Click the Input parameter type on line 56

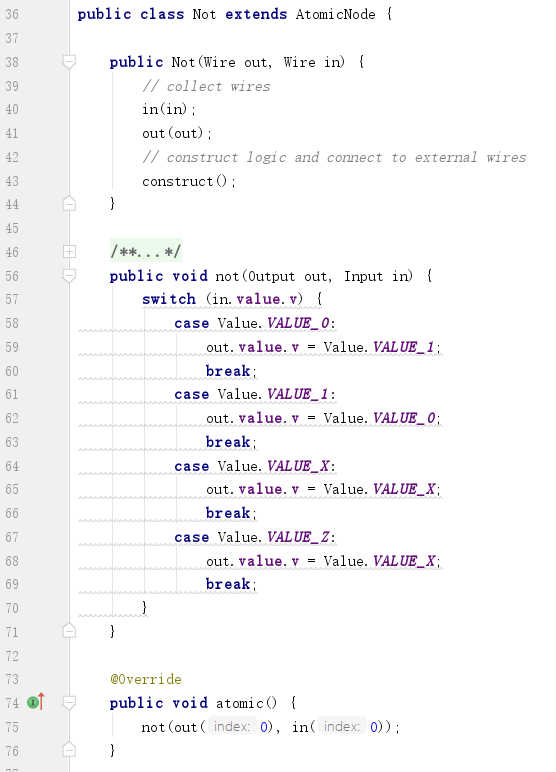363,276
